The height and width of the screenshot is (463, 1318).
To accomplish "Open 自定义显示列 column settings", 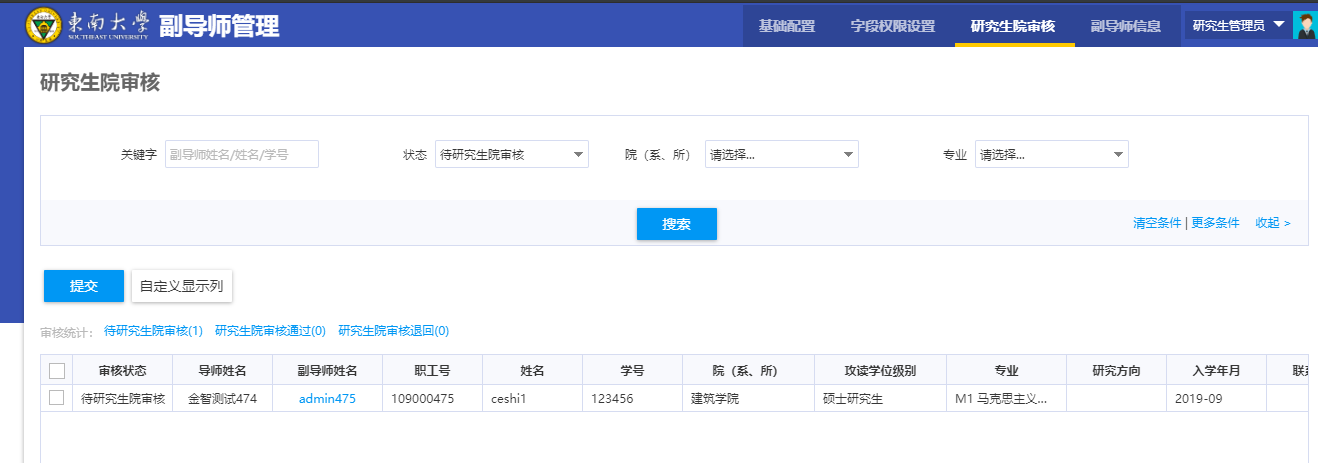I will (181, 286).
